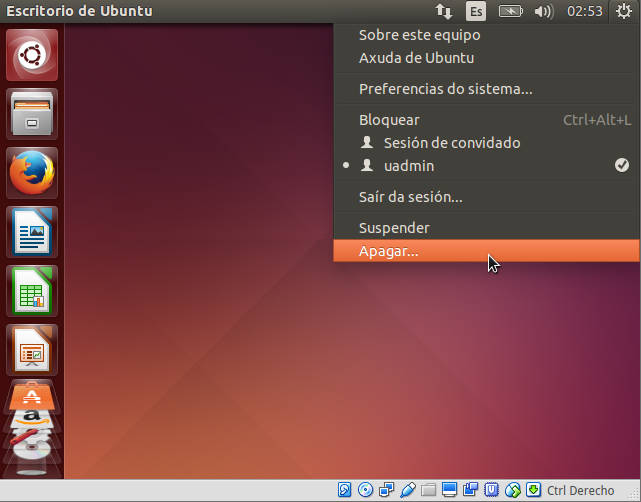Switch to Sesión de convidado guest session

(486, 143)
